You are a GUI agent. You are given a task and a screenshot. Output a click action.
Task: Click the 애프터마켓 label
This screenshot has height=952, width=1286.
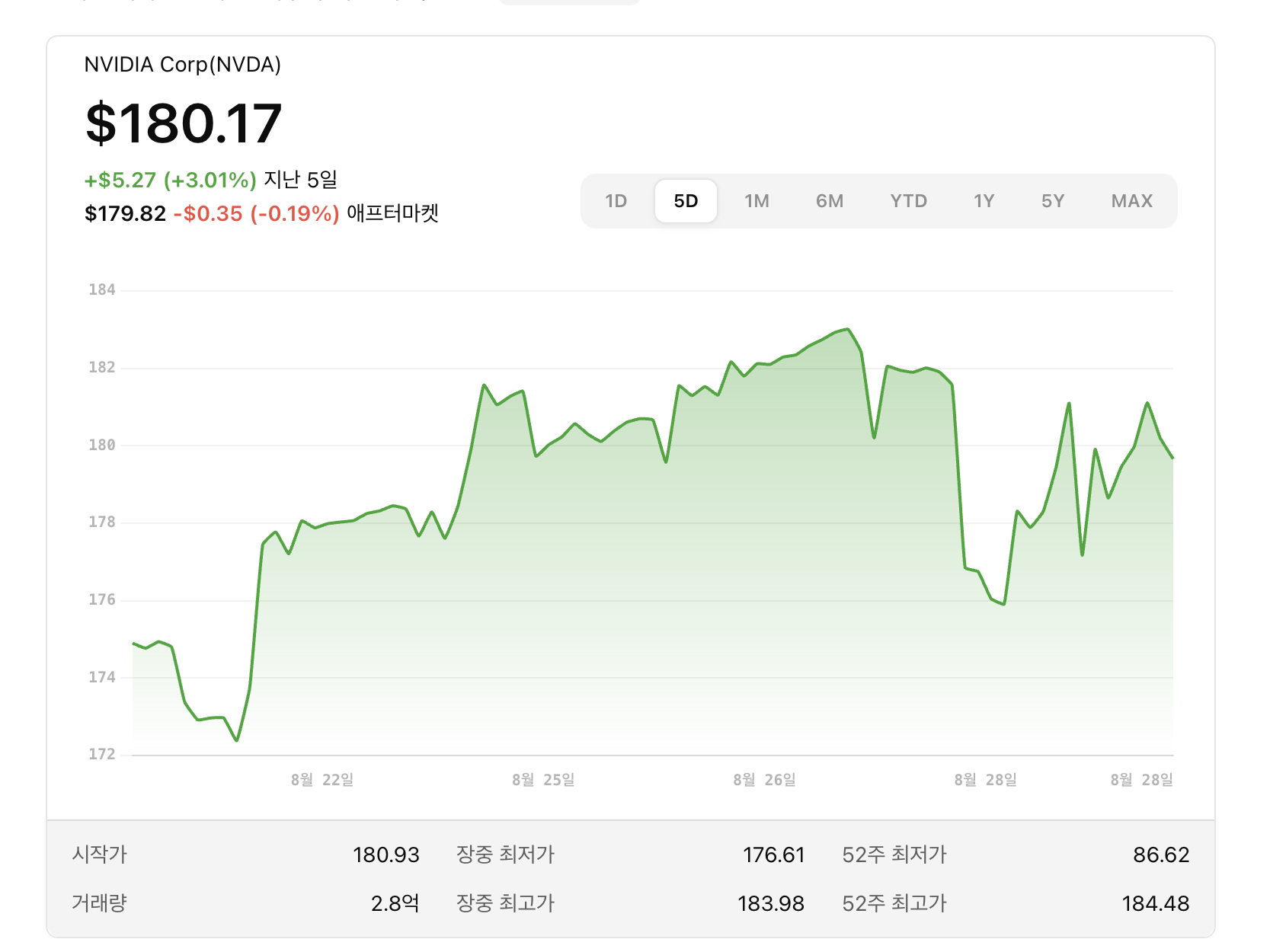[393, 213]
